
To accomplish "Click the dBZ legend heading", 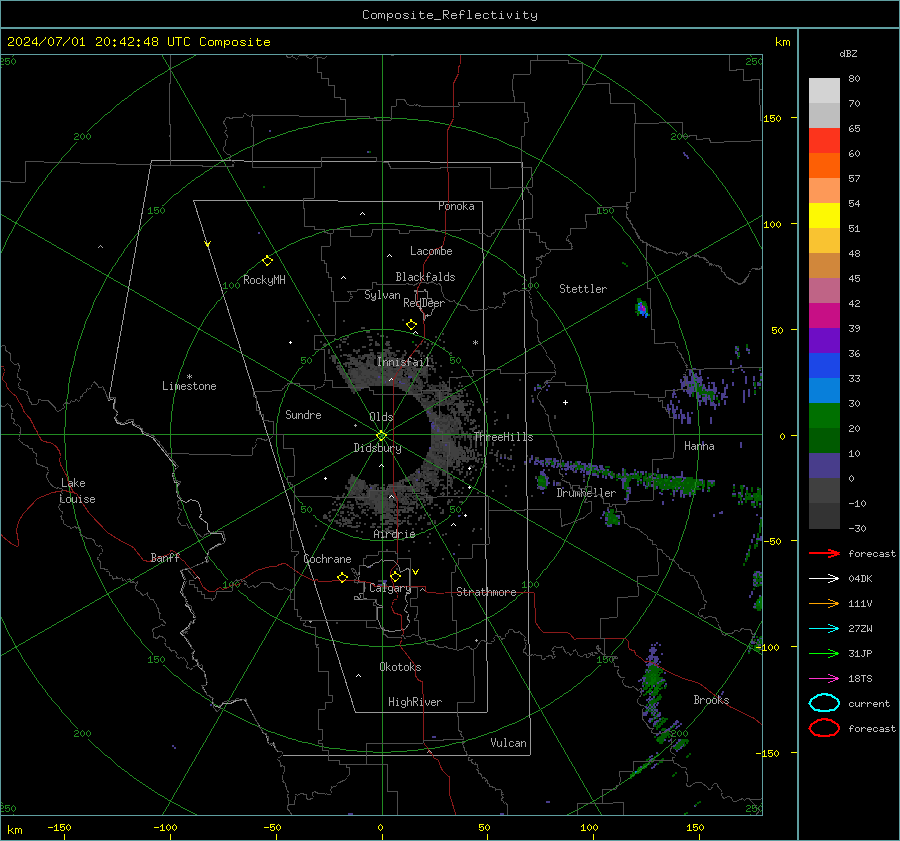I will tap(848, 53).
